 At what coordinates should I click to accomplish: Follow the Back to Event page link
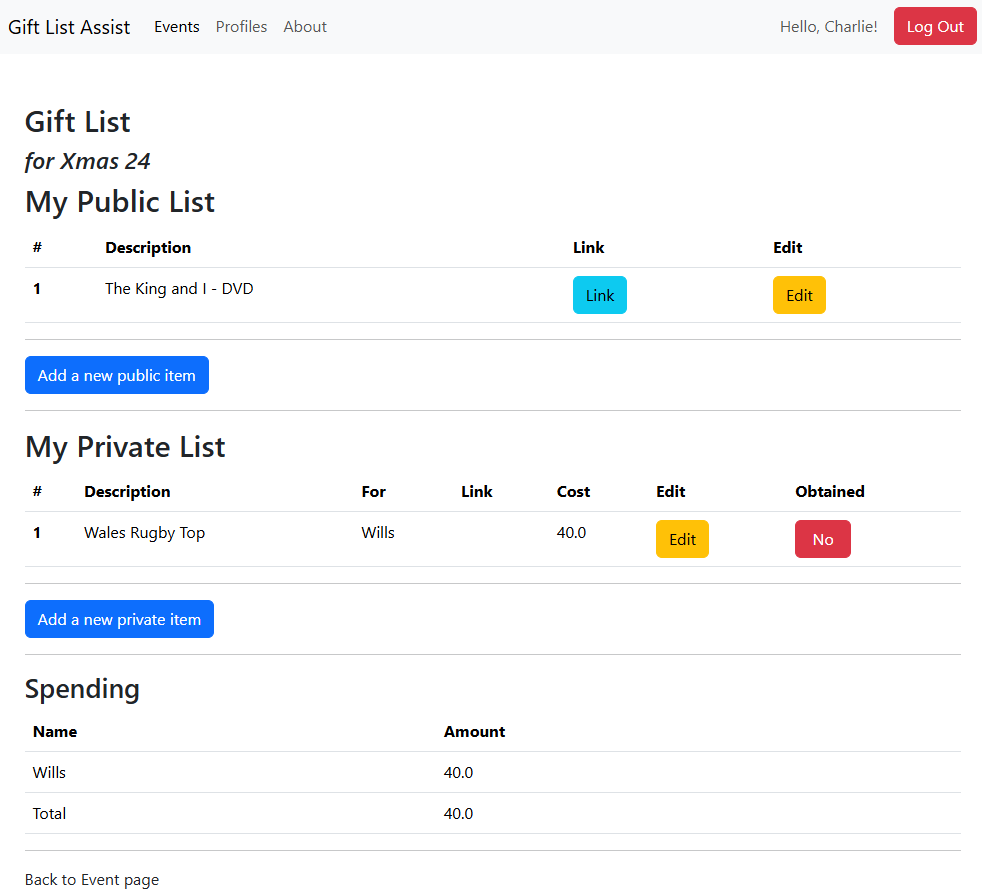click(x=92, y=880)
